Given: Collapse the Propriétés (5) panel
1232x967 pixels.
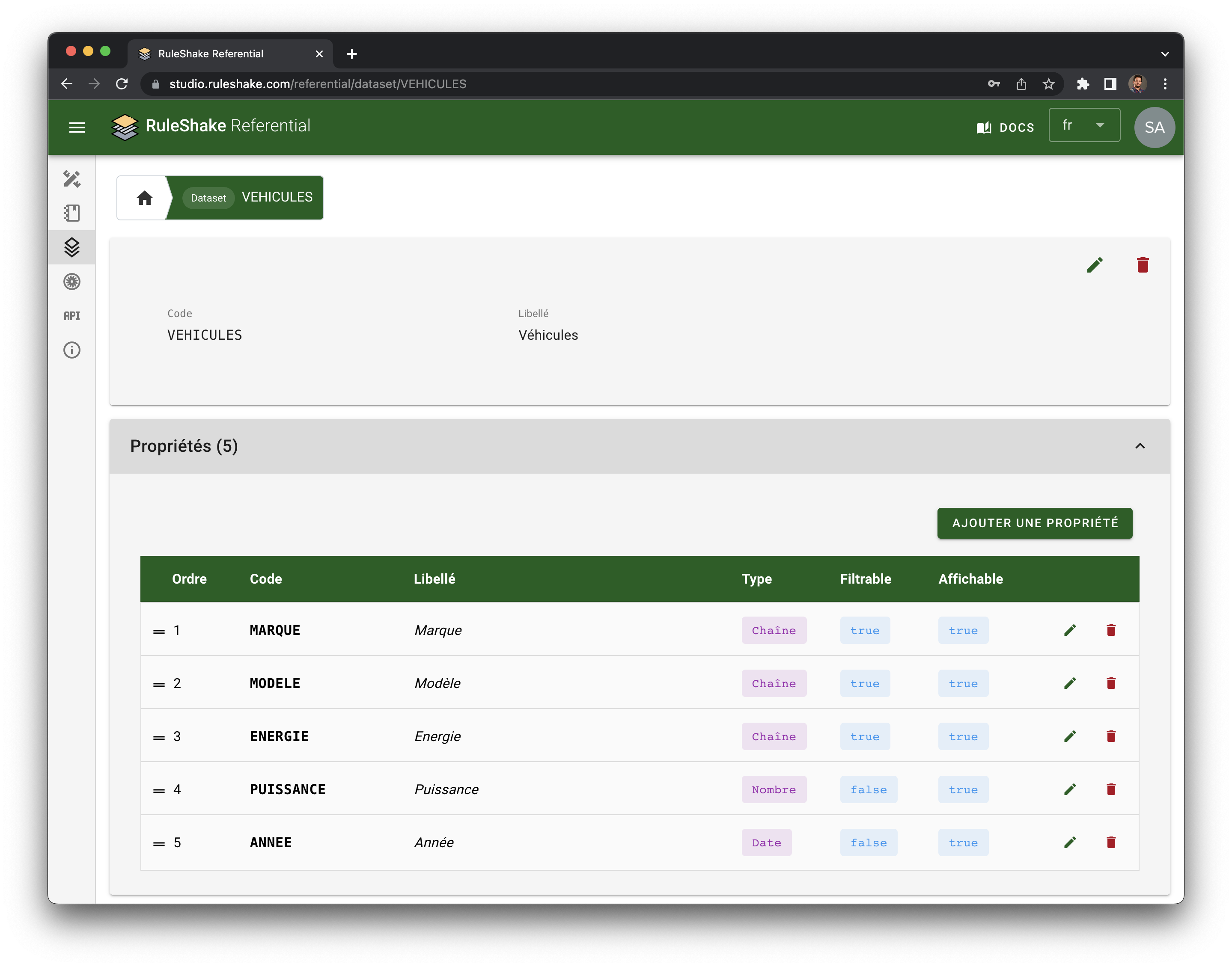Looking at the screenshot, I should point(1140,446).
